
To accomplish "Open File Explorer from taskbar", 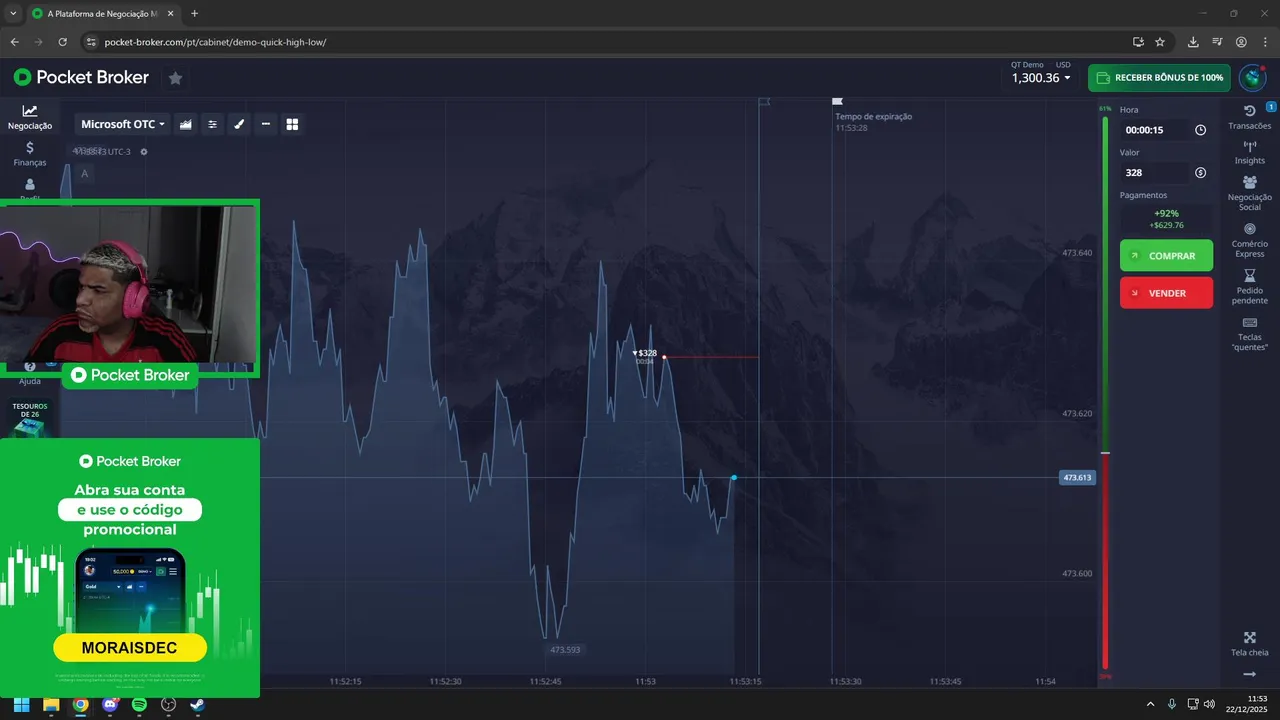I will pyautogui.click(x=51, y=704).
